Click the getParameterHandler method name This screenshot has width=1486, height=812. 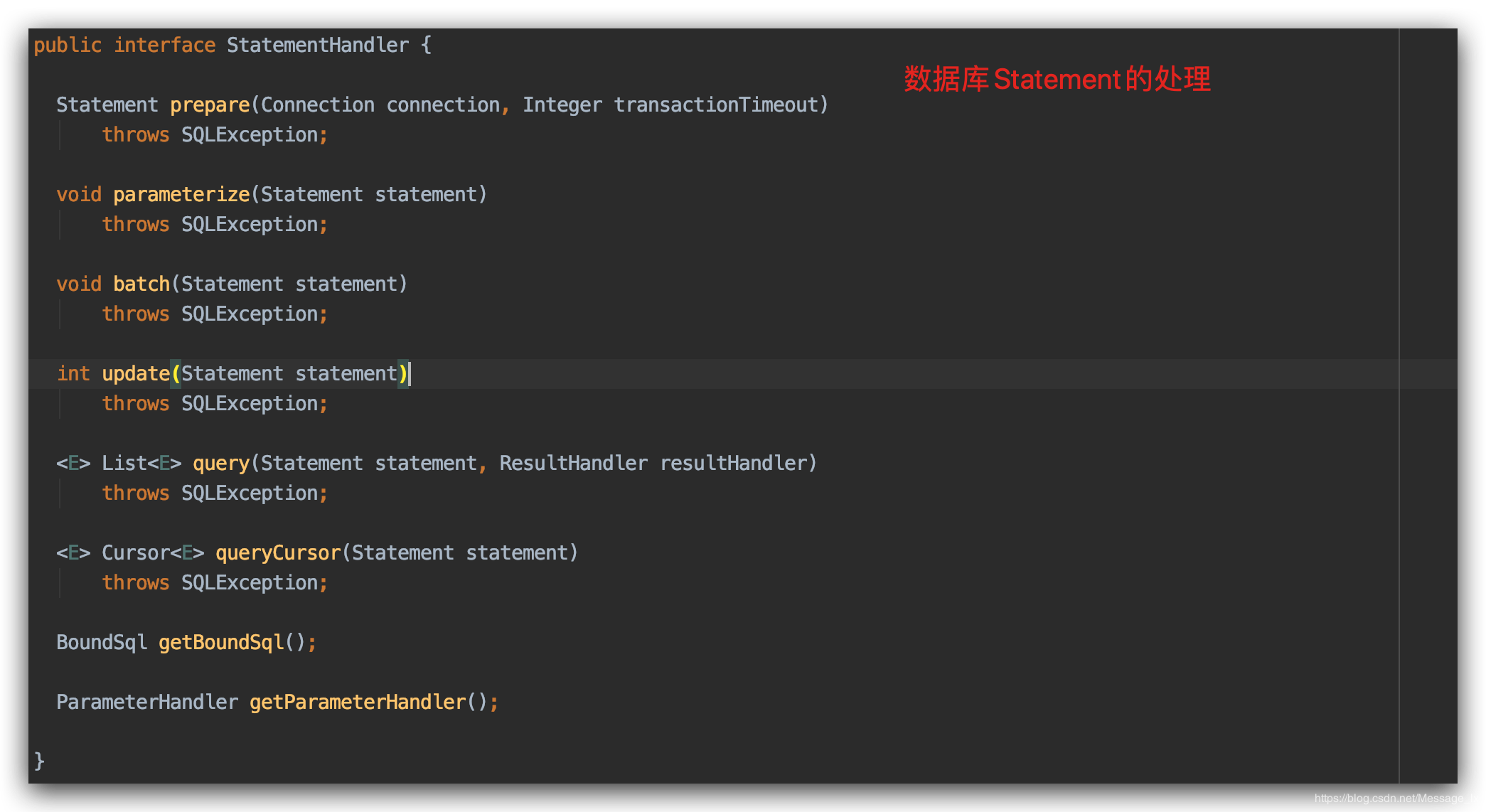pos(358,703)
